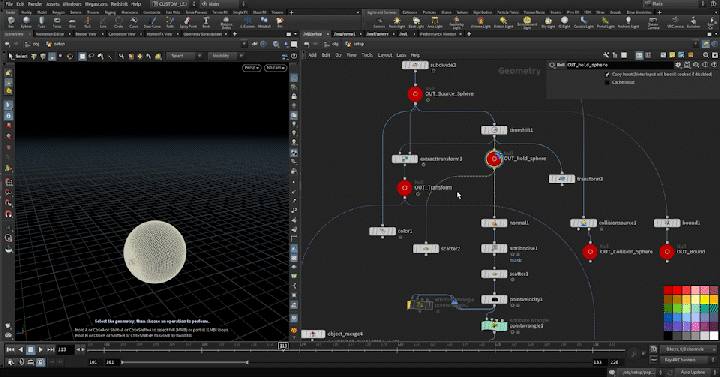Select the Metaball shelf tool
This screenshot has height=377, width=720.
[x=264, y=22]
